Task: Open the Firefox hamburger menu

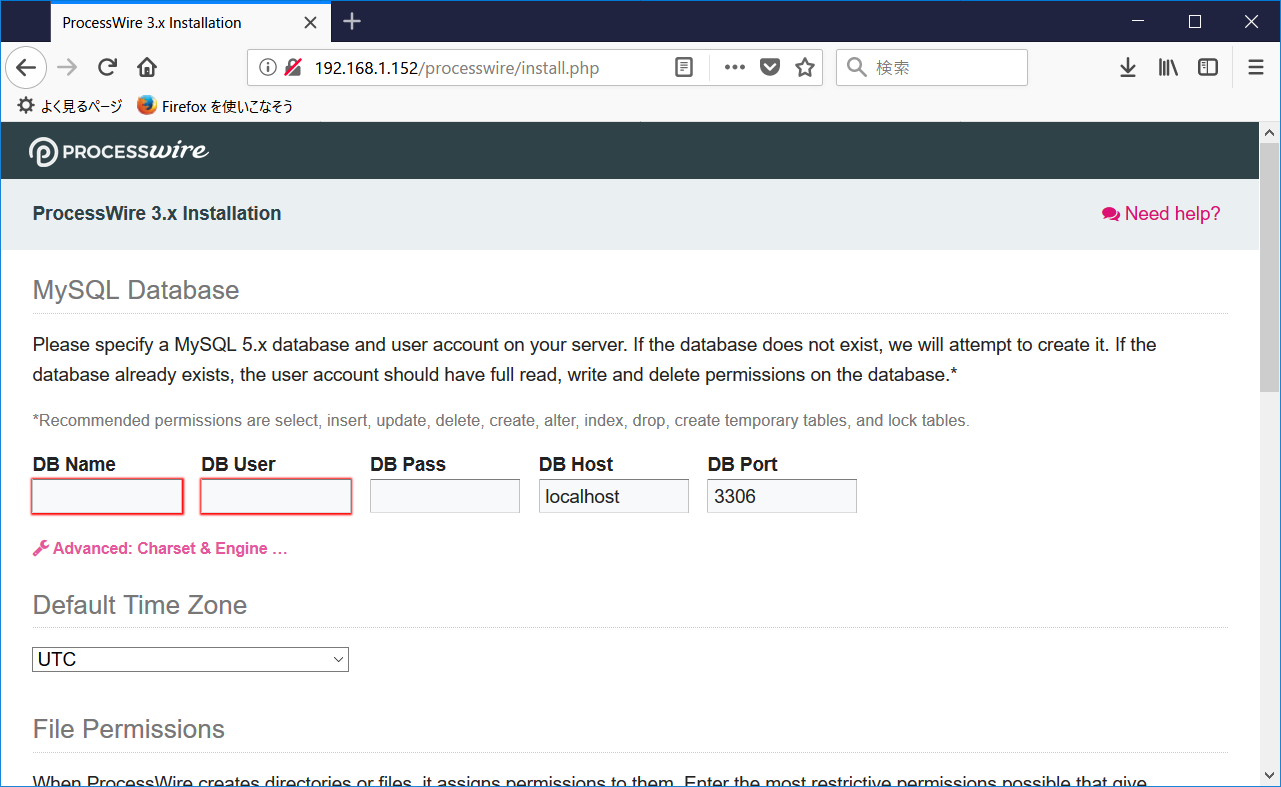Action: point(1255,67)
